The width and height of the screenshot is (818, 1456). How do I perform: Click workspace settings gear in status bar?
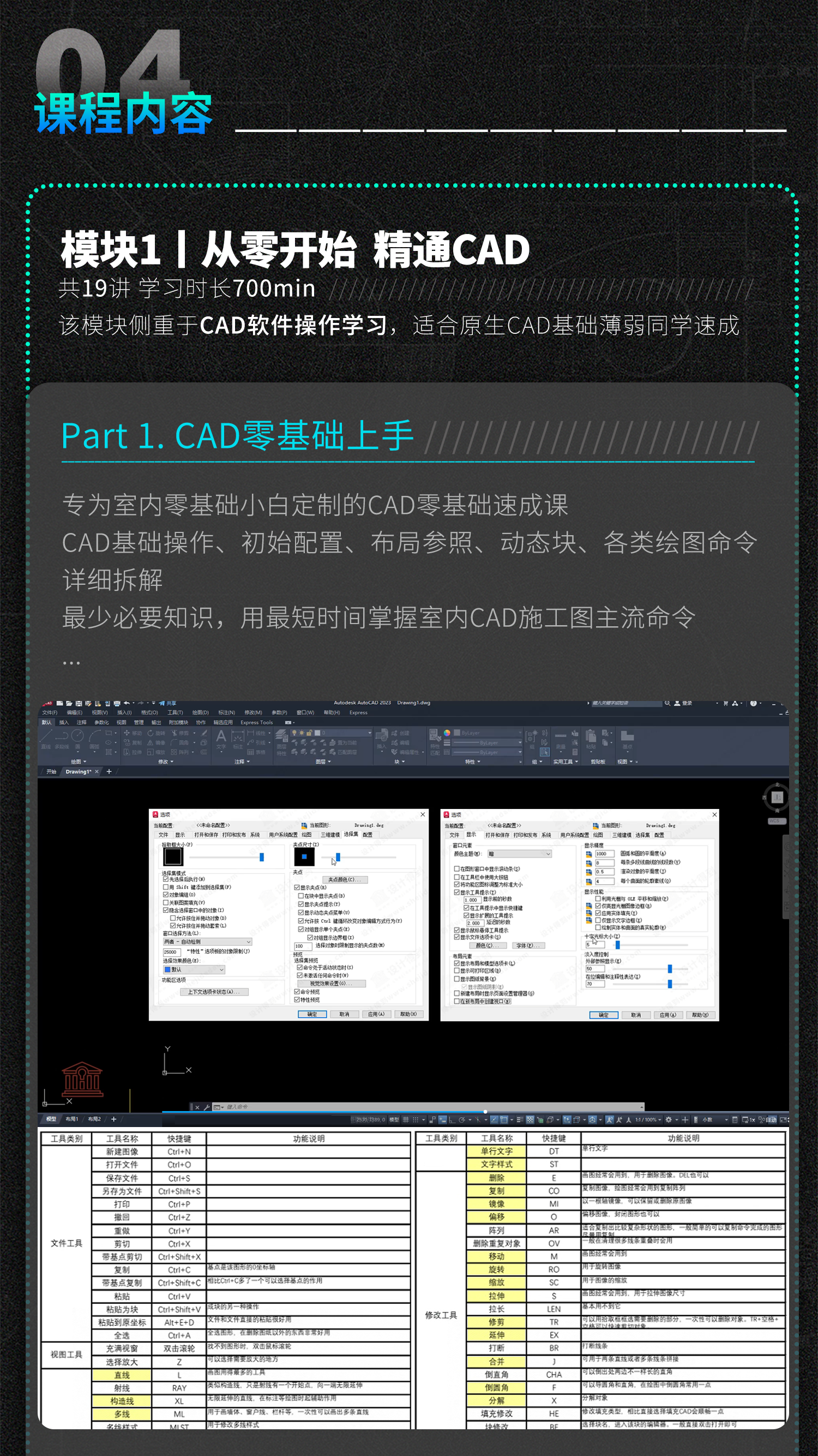(x=668, y=1120)
